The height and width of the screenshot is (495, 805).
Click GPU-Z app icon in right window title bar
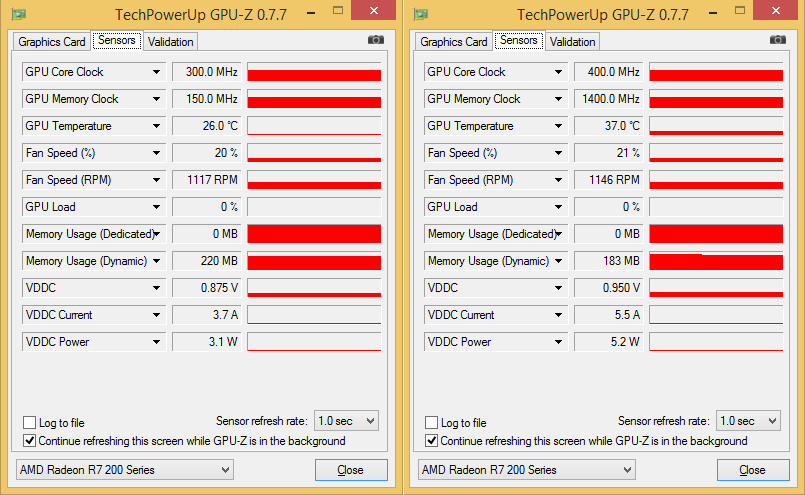tap(421, 14)
